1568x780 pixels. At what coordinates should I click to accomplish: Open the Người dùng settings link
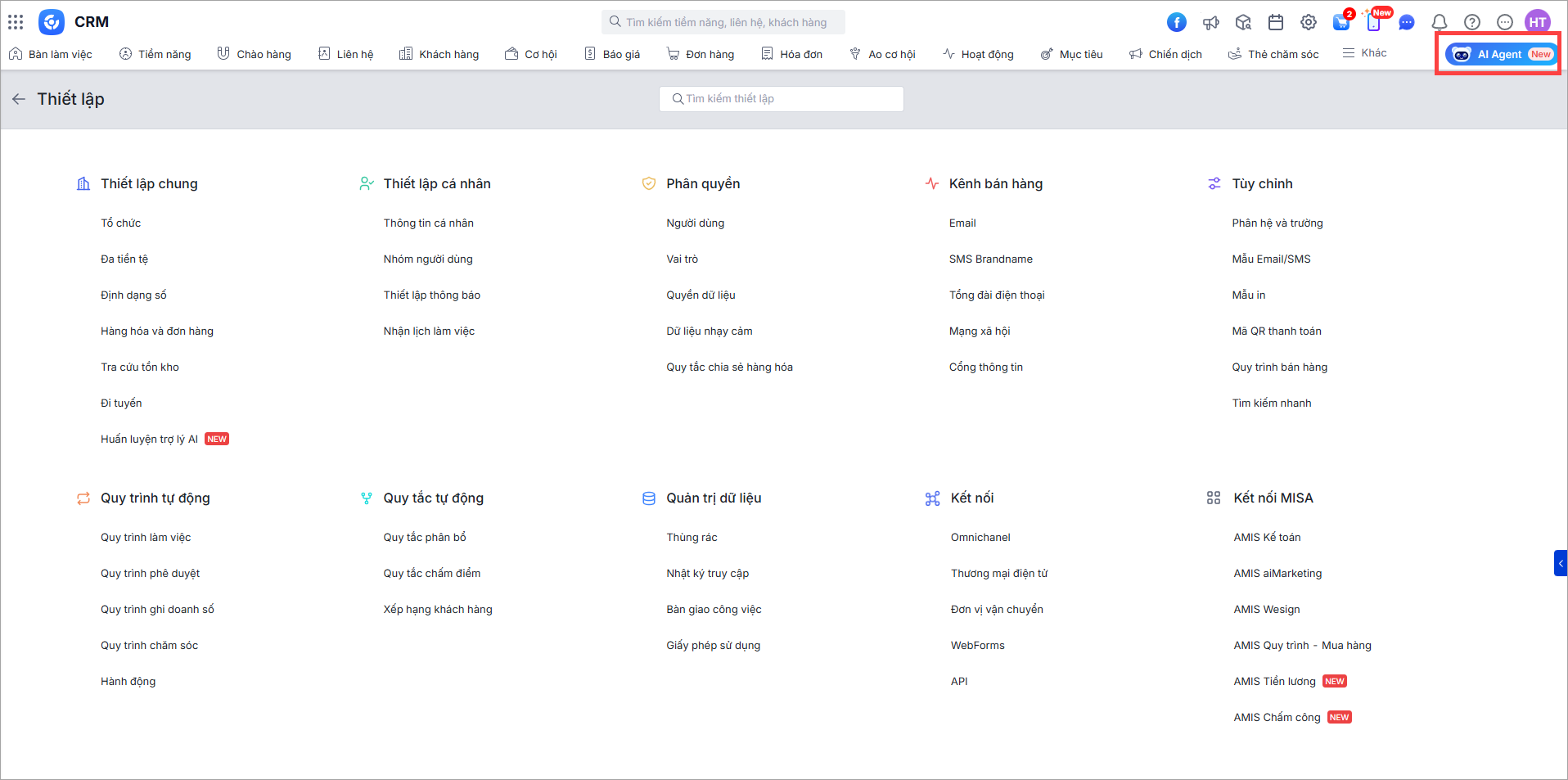tap(695, 223)
